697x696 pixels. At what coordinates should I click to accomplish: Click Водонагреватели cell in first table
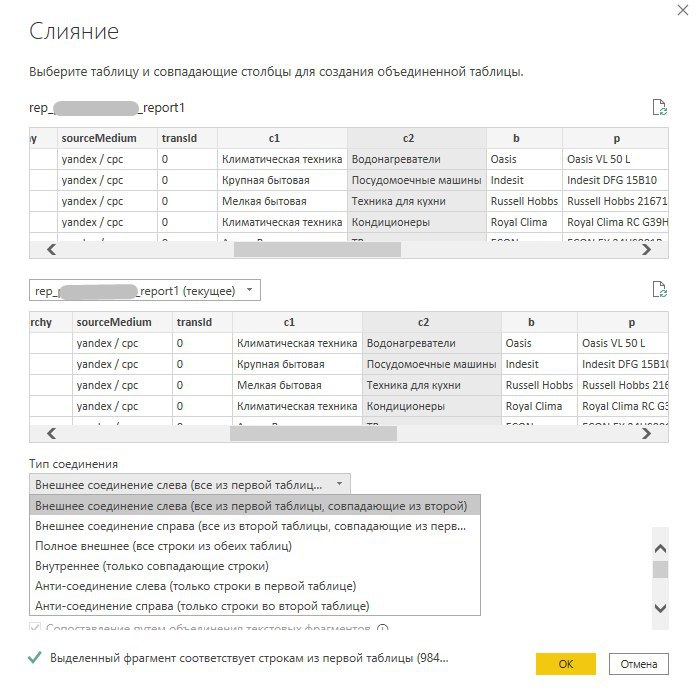click(417, 159)
